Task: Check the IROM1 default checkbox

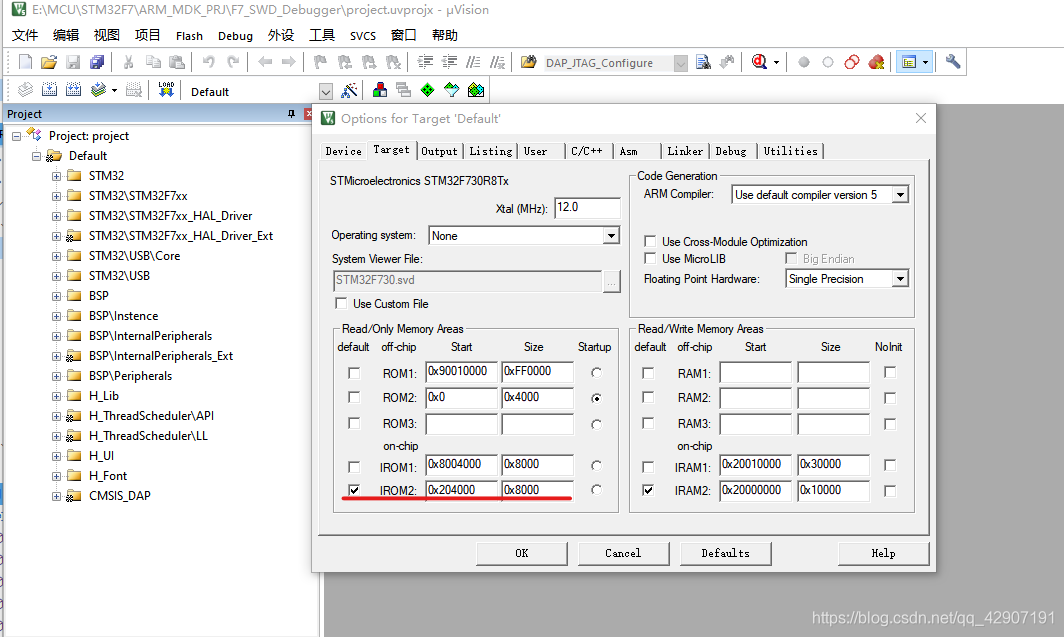Action: (x=354, y=467)
